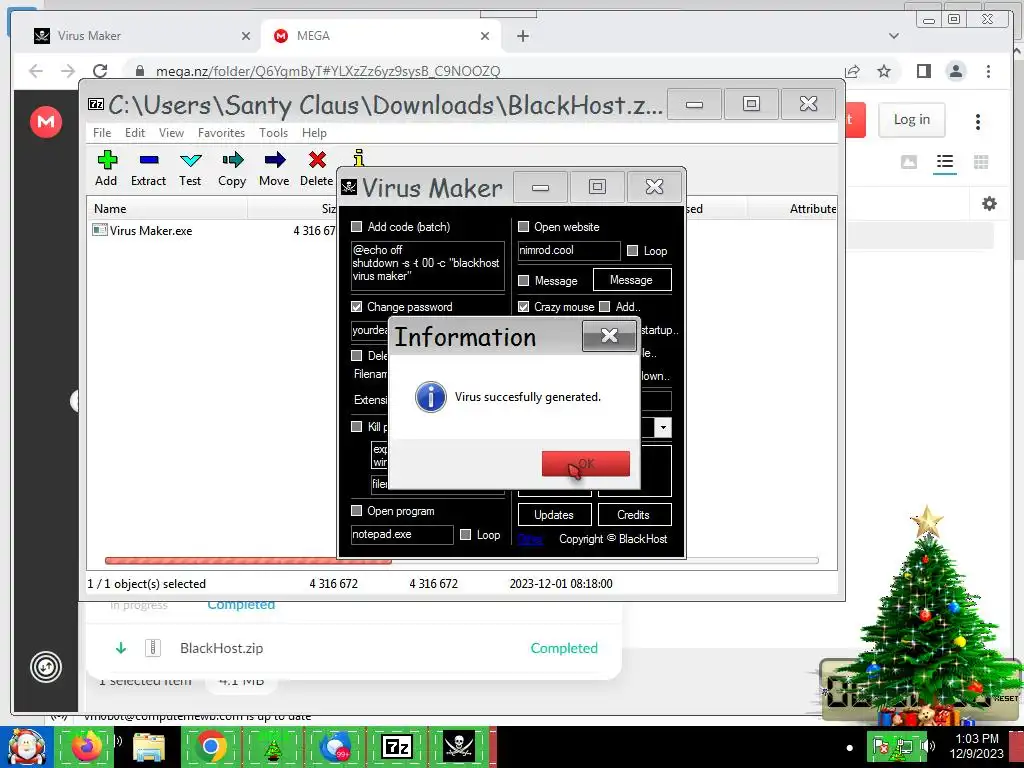
Task: Click the browser back arrow
Action: [x=36, y=71]
